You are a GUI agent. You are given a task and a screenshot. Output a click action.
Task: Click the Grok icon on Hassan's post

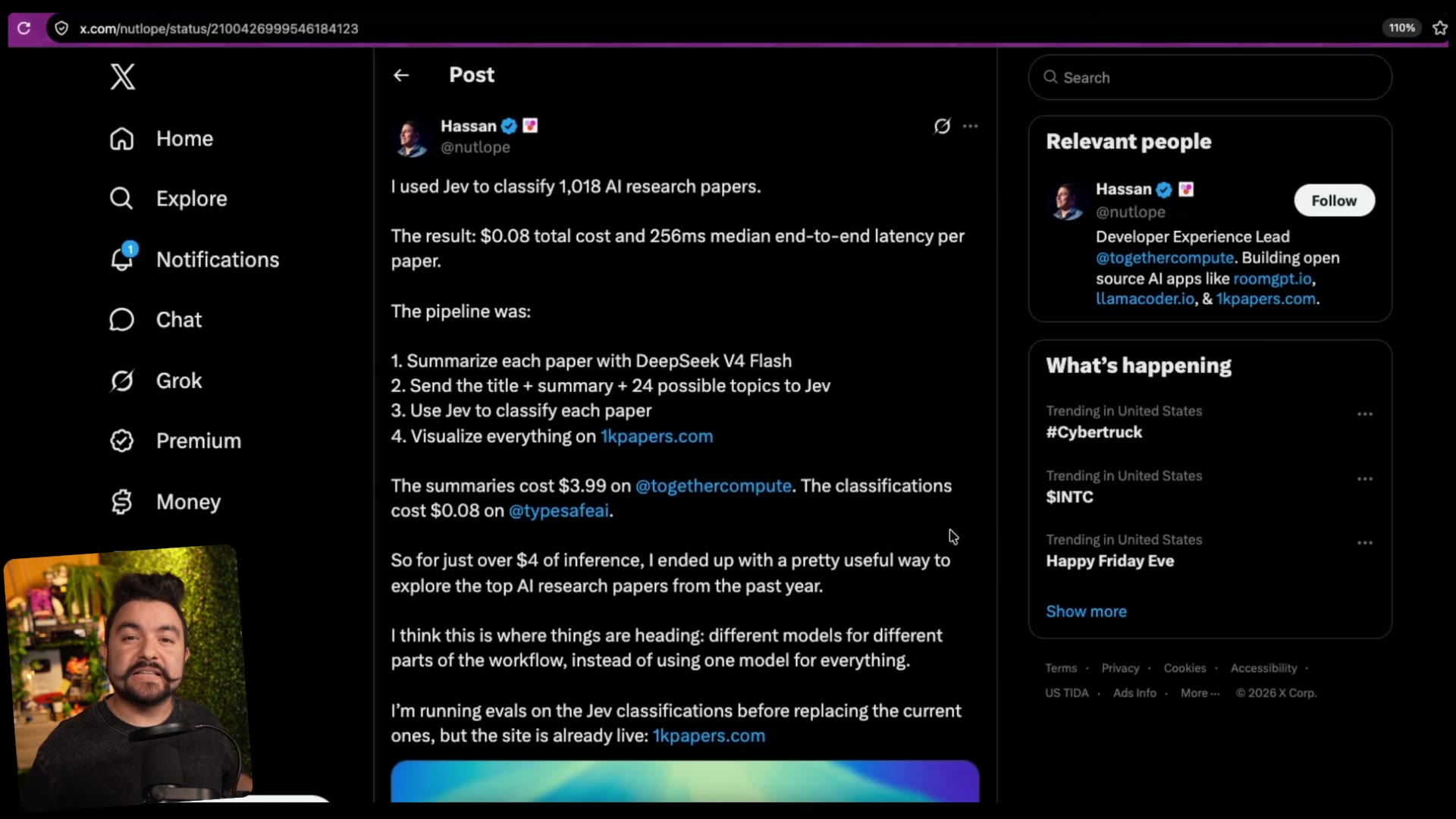[x=942, y=126]
